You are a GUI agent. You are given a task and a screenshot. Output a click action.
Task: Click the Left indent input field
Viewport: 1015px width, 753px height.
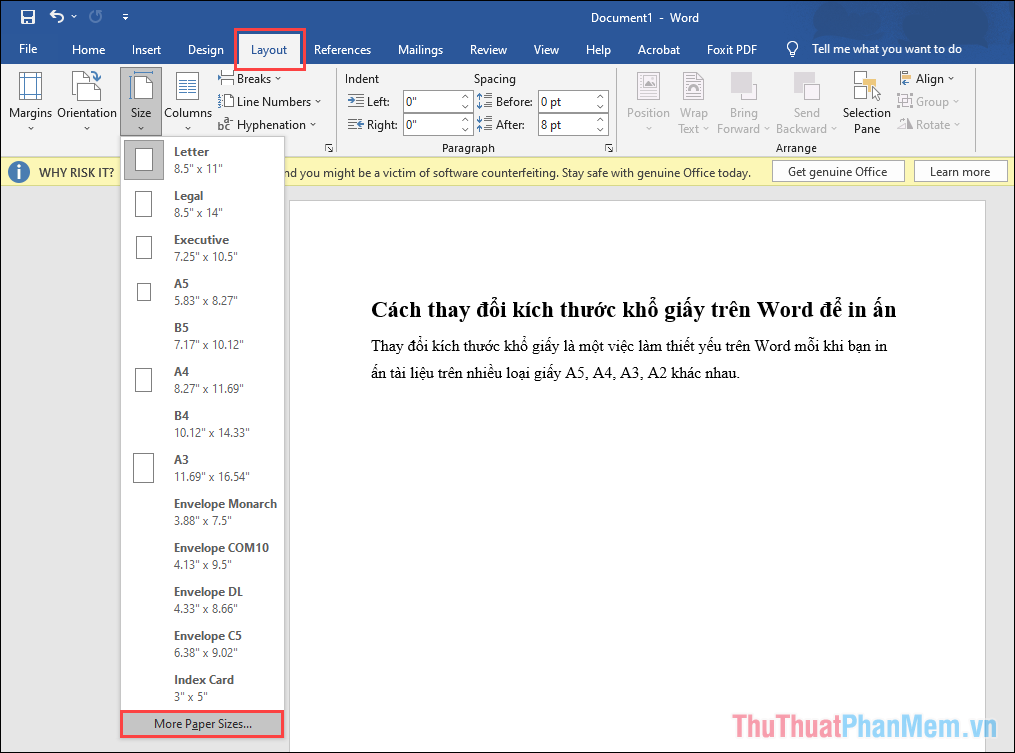coord(431,101)
